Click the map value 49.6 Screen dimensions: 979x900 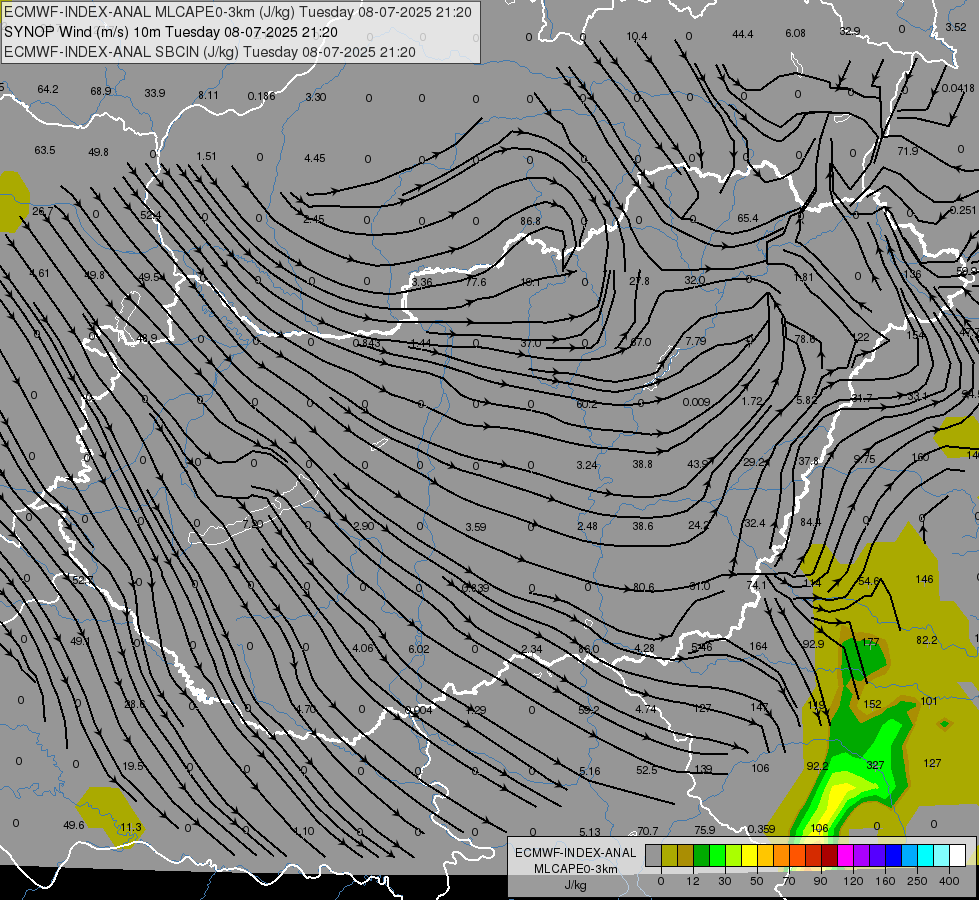74,825
